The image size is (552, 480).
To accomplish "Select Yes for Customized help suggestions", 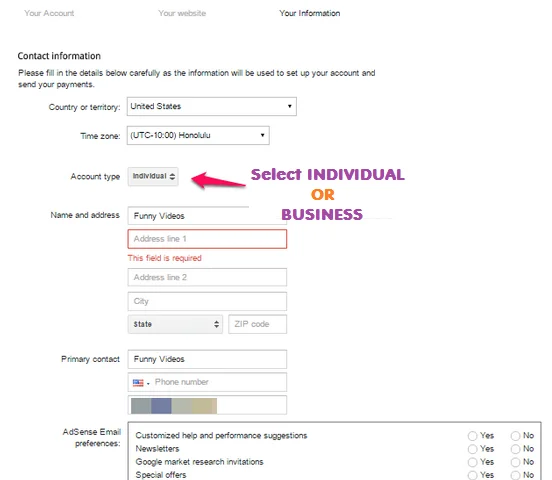I will (x=472, y=436).
